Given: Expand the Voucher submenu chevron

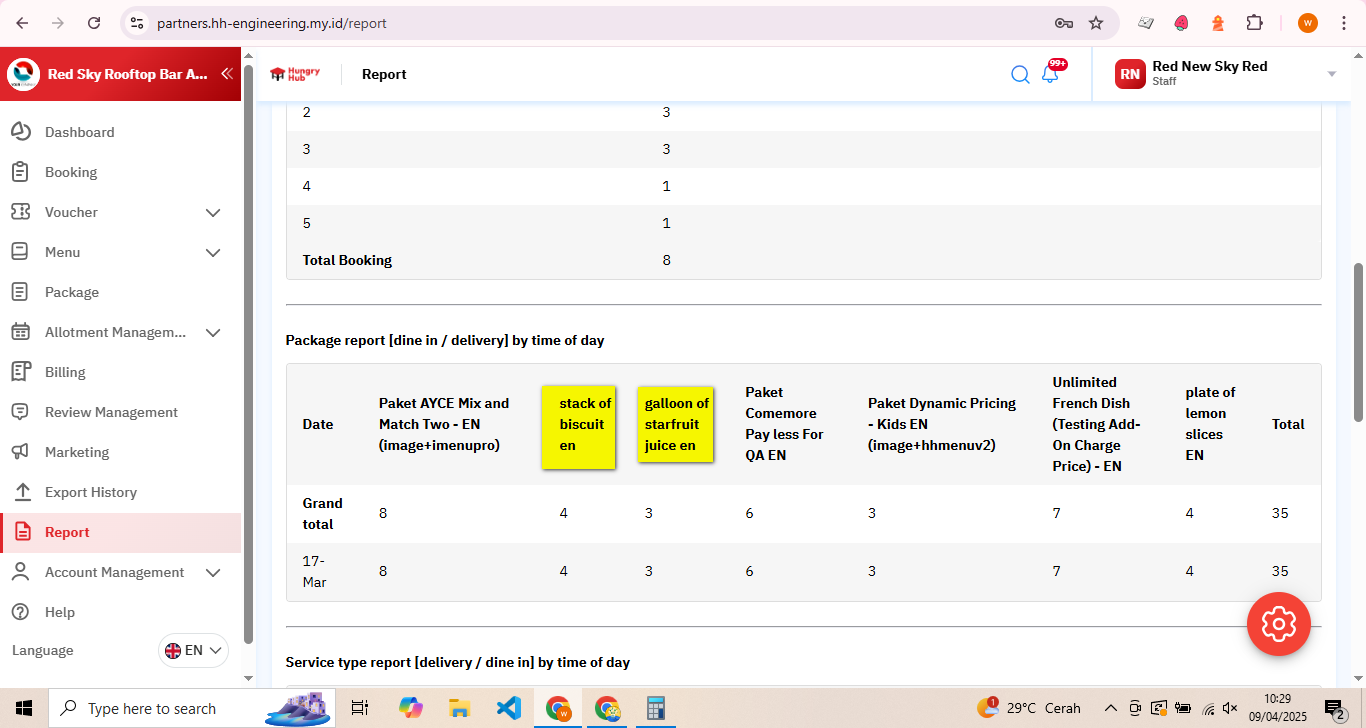Looking at the screenshot, I should [213, 212].
